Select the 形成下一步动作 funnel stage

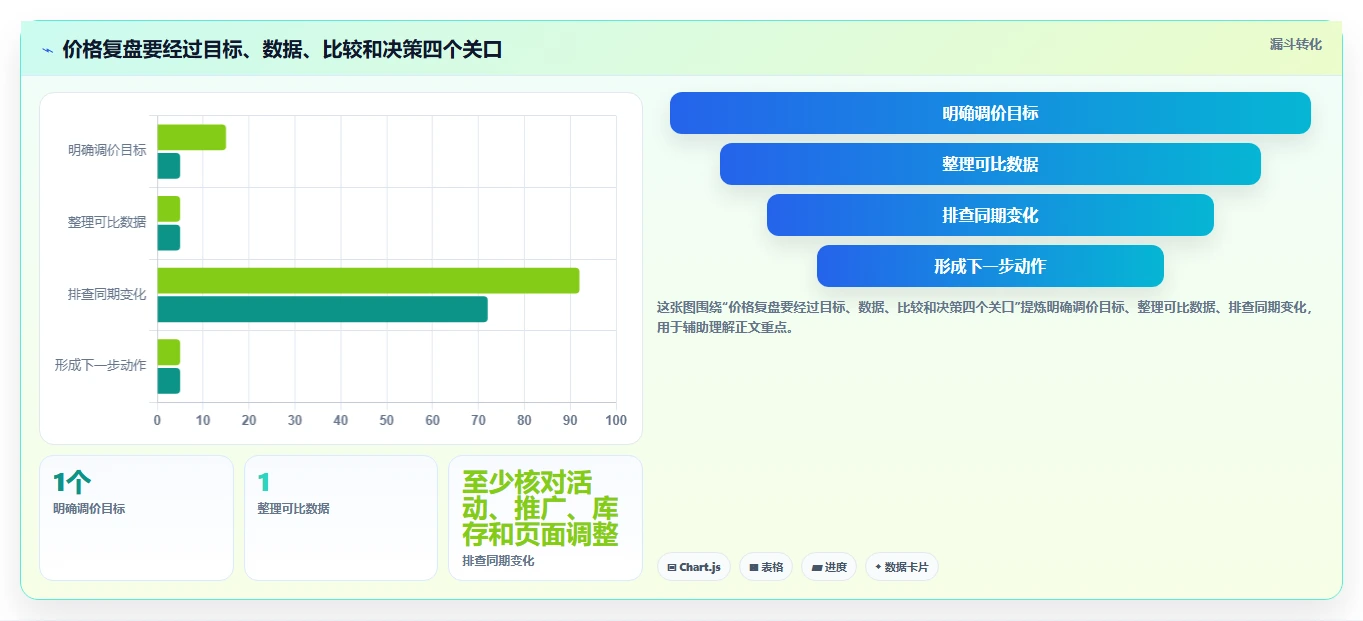[x=990, y=266]
